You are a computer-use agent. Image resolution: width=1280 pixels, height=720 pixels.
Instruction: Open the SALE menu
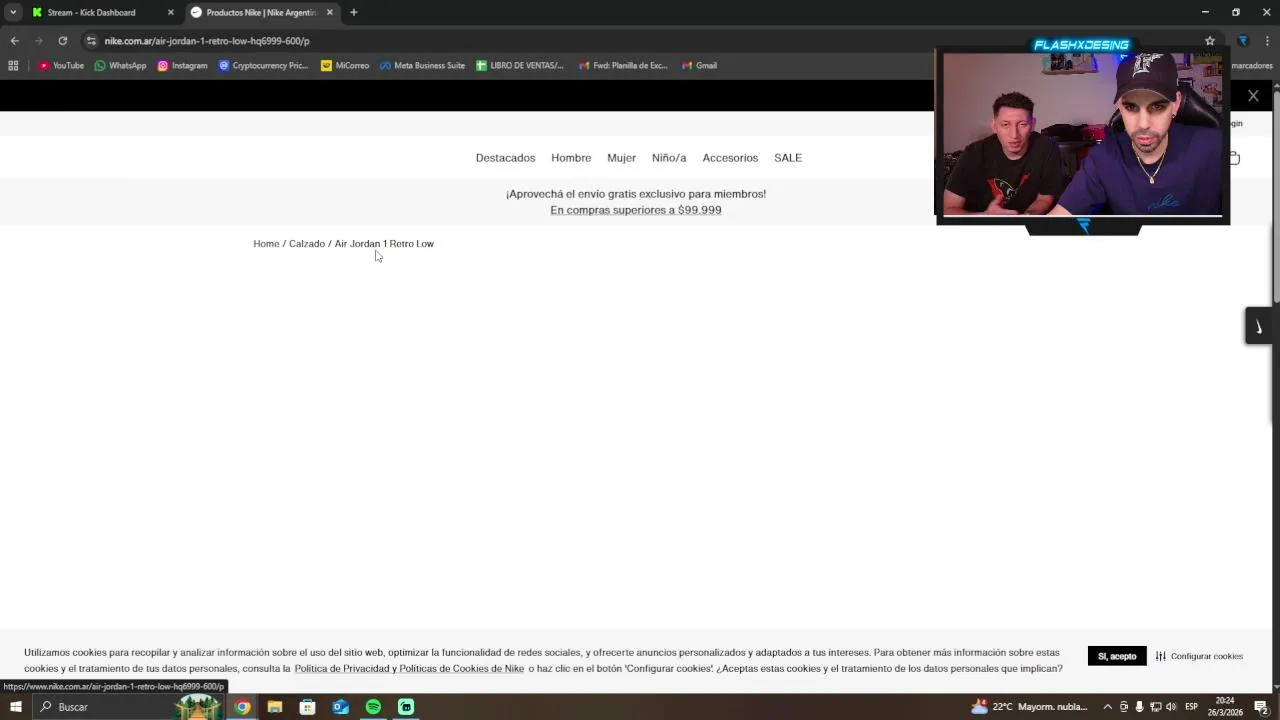788,158
